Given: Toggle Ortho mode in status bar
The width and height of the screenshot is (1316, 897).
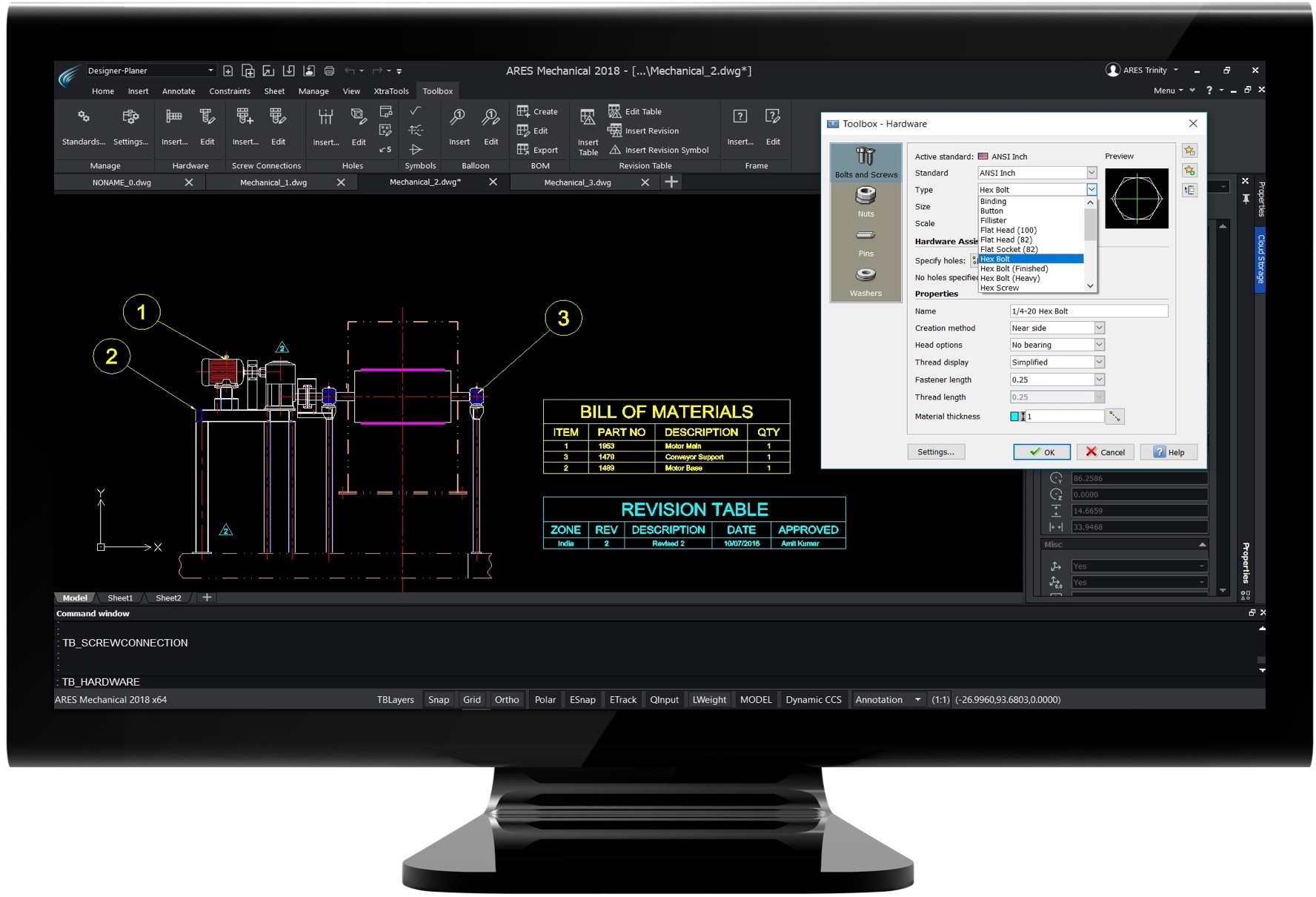Looking at the screenshot, I should (507, 700).
